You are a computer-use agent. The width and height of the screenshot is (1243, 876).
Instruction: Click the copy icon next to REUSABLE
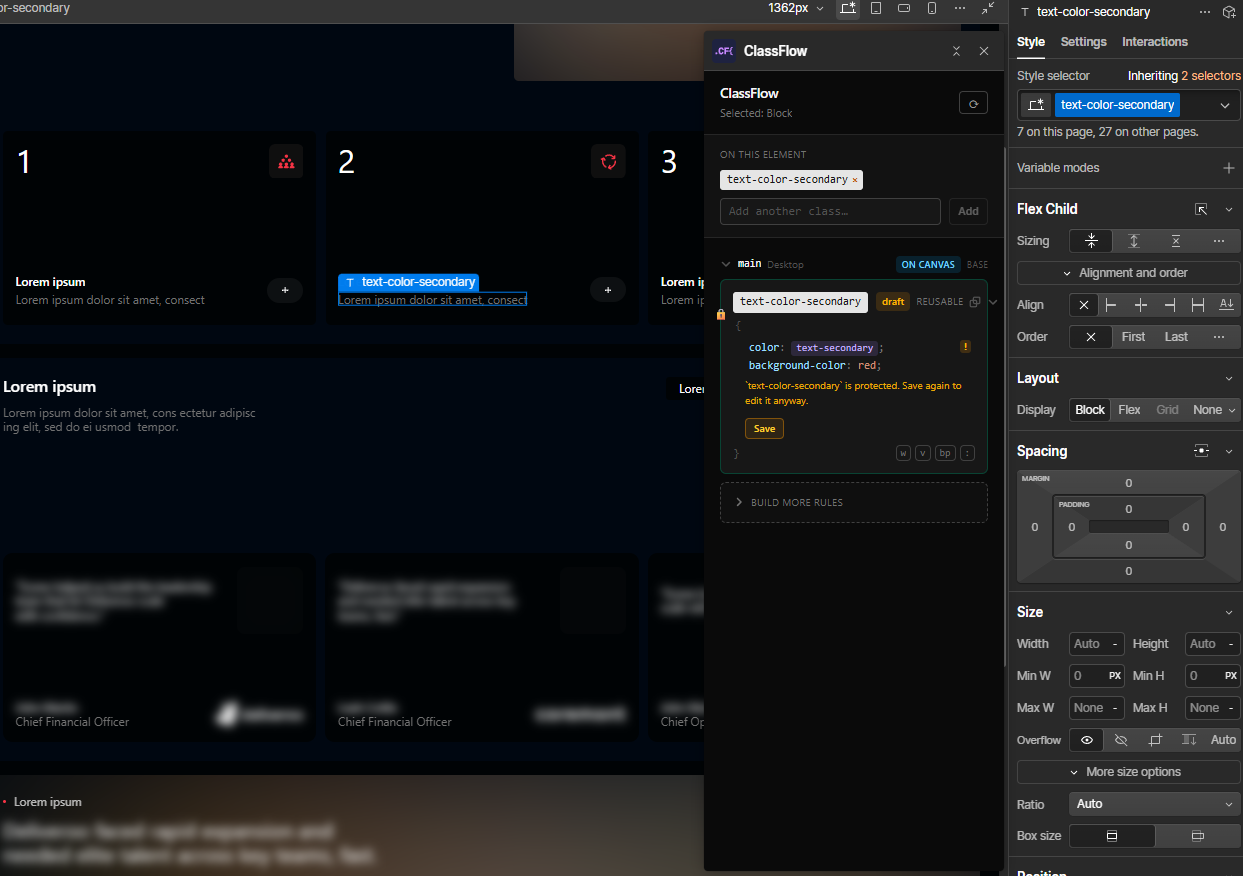pyautogui.click(x=975, y=302)
